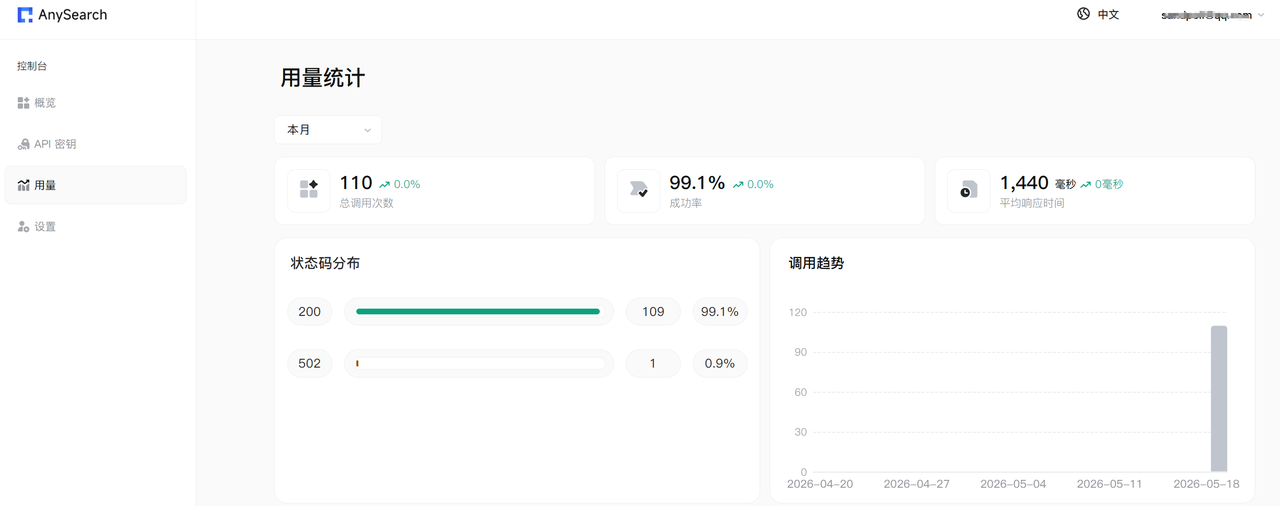
Task: Click the 30 y-axis label
Action: coord(800,432)
